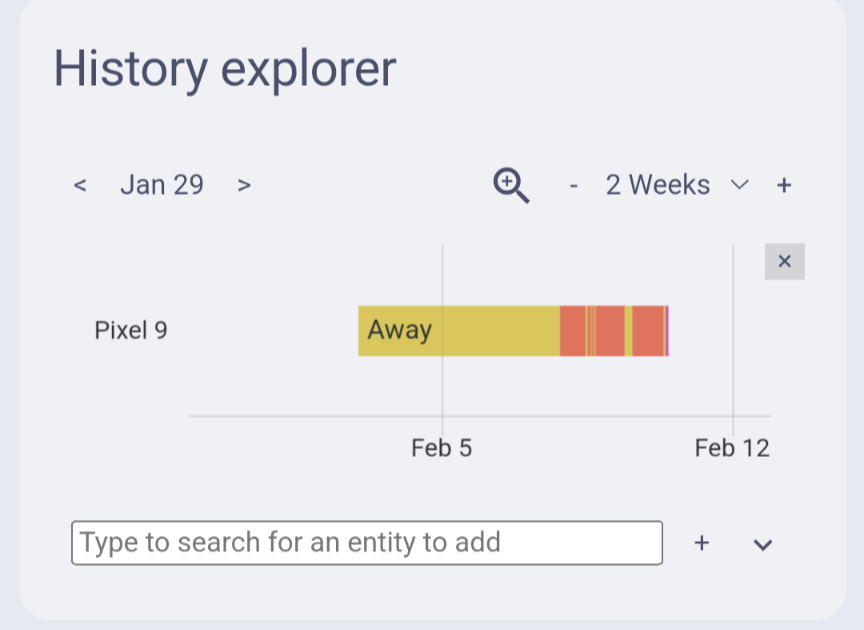Advance to the next time period arrow

coord(244,185)
